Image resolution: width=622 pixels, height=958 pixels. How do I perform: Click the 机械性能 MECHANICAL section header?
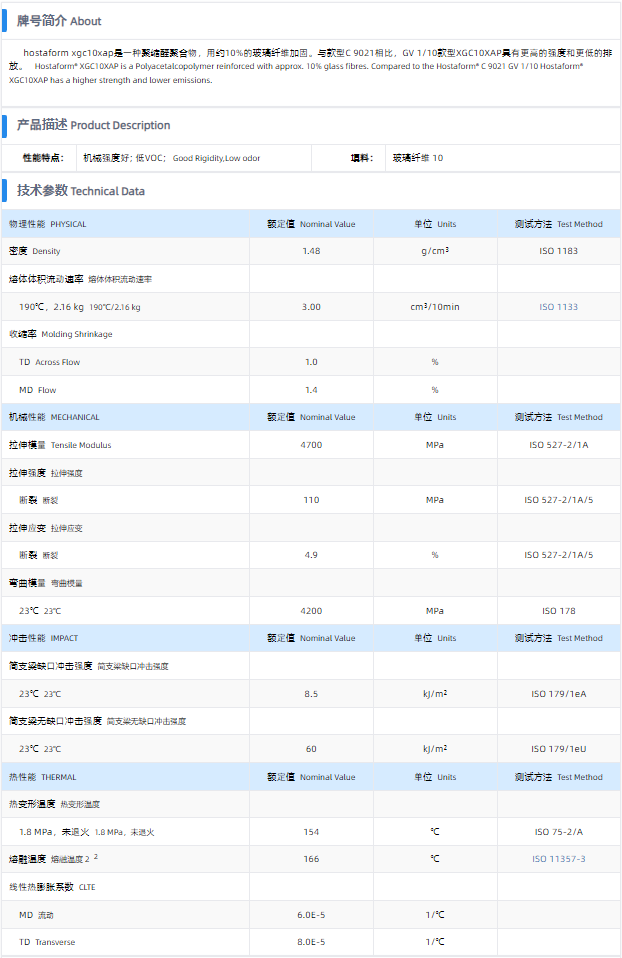tap(54, 417)
